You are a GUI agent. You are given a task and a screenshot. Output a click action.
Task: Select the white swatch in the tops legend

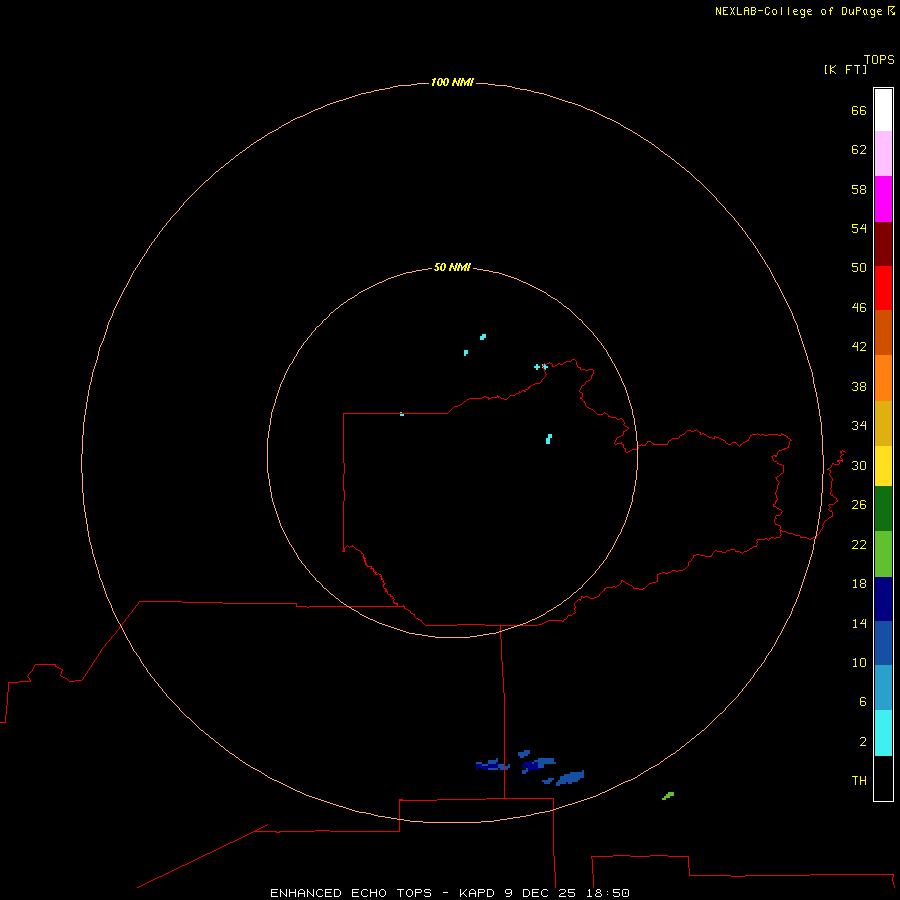point(883,110)
